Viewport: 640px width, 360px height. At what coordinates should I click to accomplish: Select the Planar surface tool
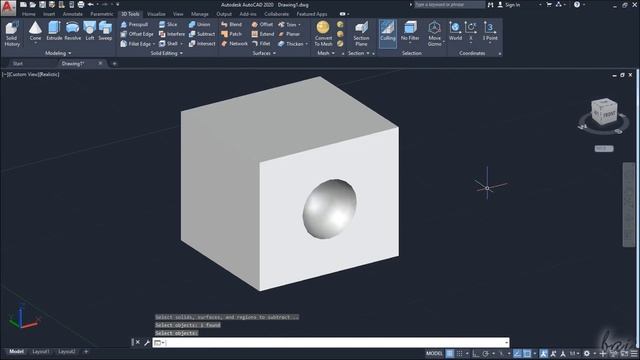point(289,34)
